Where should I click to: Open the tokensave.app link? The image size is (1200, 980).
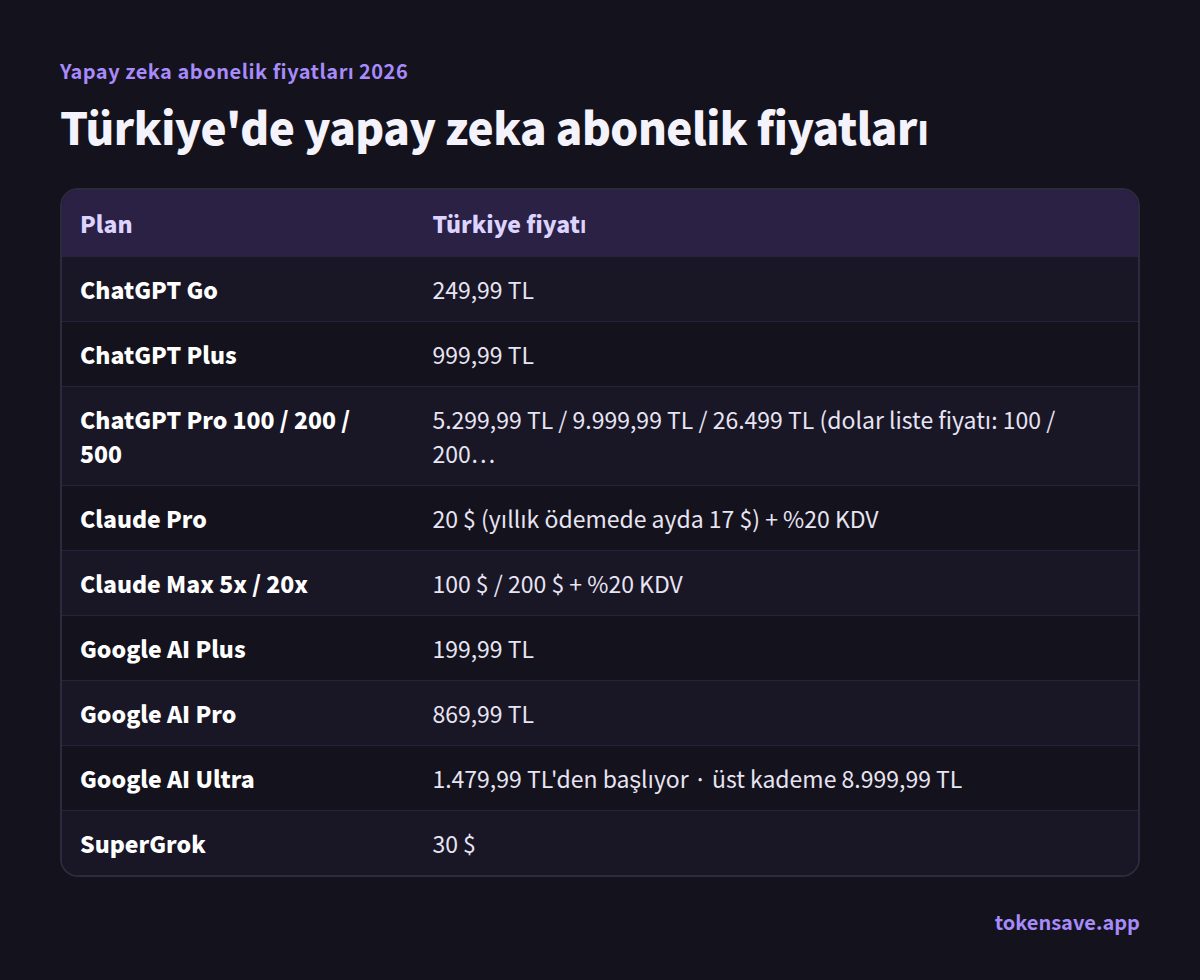tap(1067, 923)
